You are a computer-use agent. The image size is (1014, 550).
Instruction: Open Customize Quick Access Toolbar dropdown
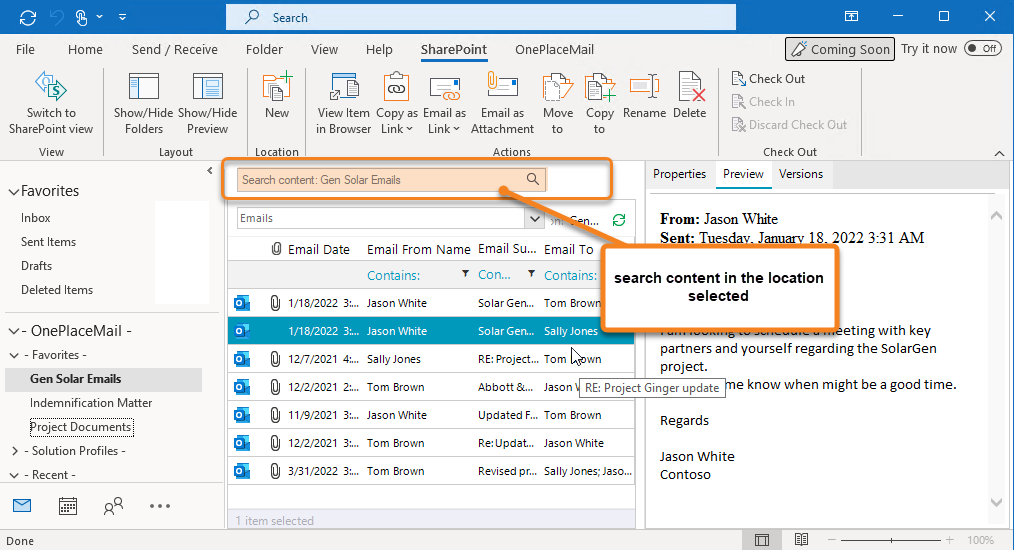click(x=122, y=17)
